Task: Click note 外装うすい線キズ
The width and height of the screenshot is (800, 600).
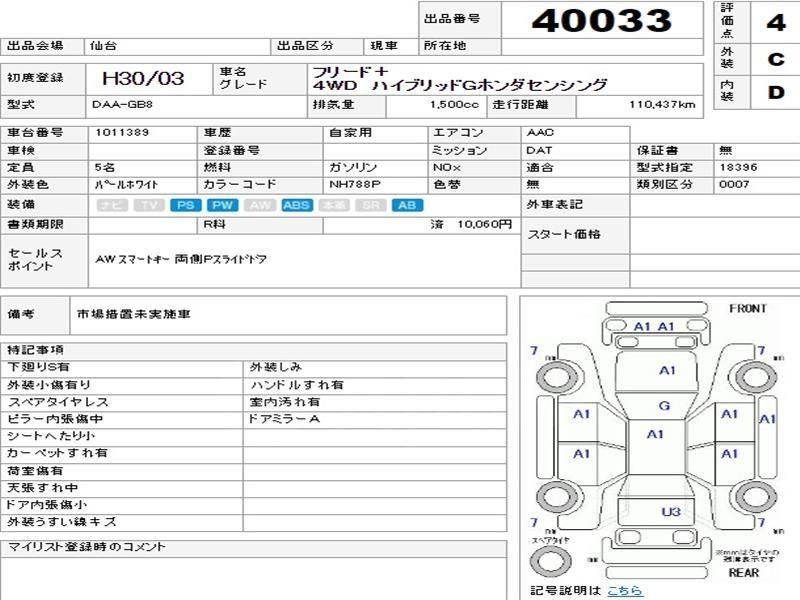Action: pyautogui.click(x=62, y=522)
